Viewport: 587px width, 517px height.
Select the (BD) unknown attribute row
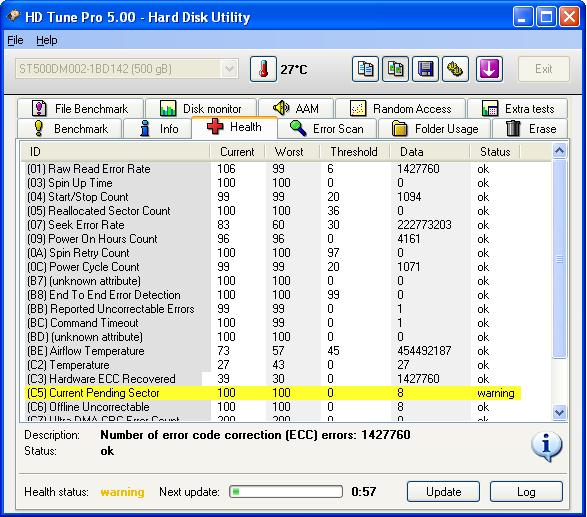tap(273, 337)
